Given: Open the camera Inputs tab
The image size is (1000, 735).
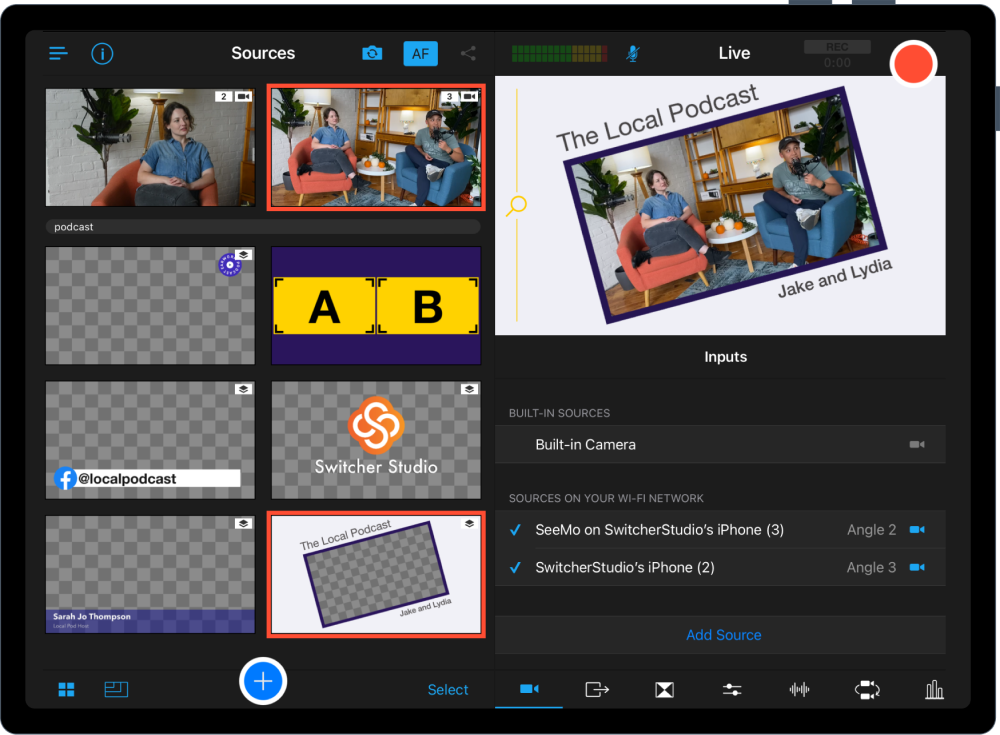Looking at the screenshot, I should [x=527, y=689].
